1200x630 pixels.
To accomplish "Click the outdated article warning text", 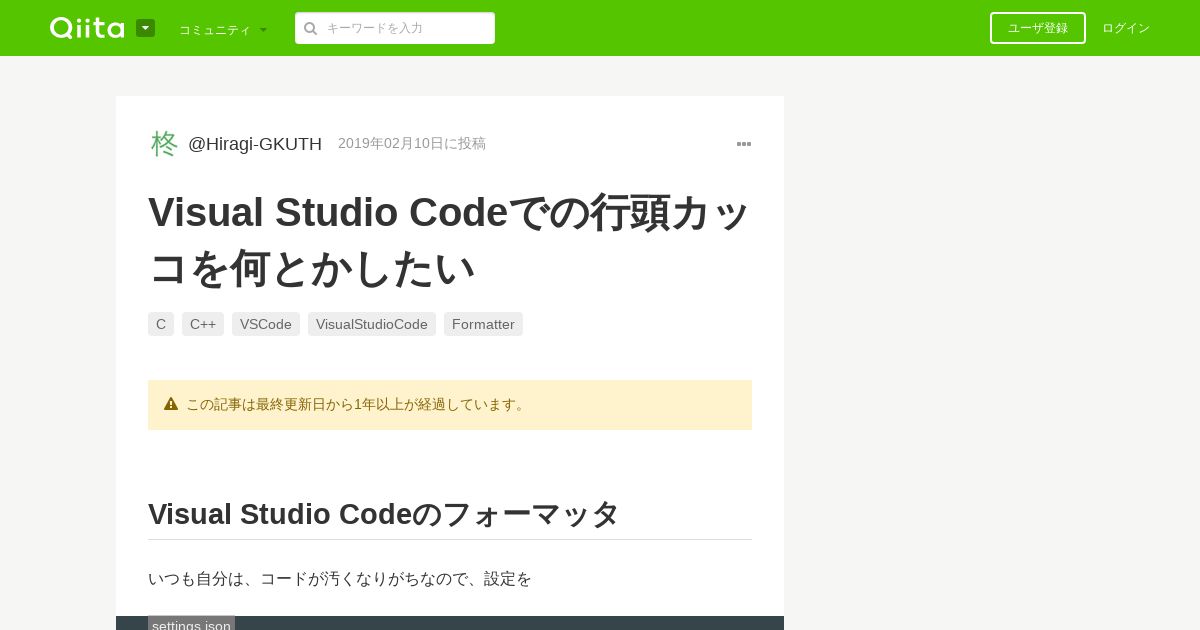I will pyautogui.click(x=357, y=404).
